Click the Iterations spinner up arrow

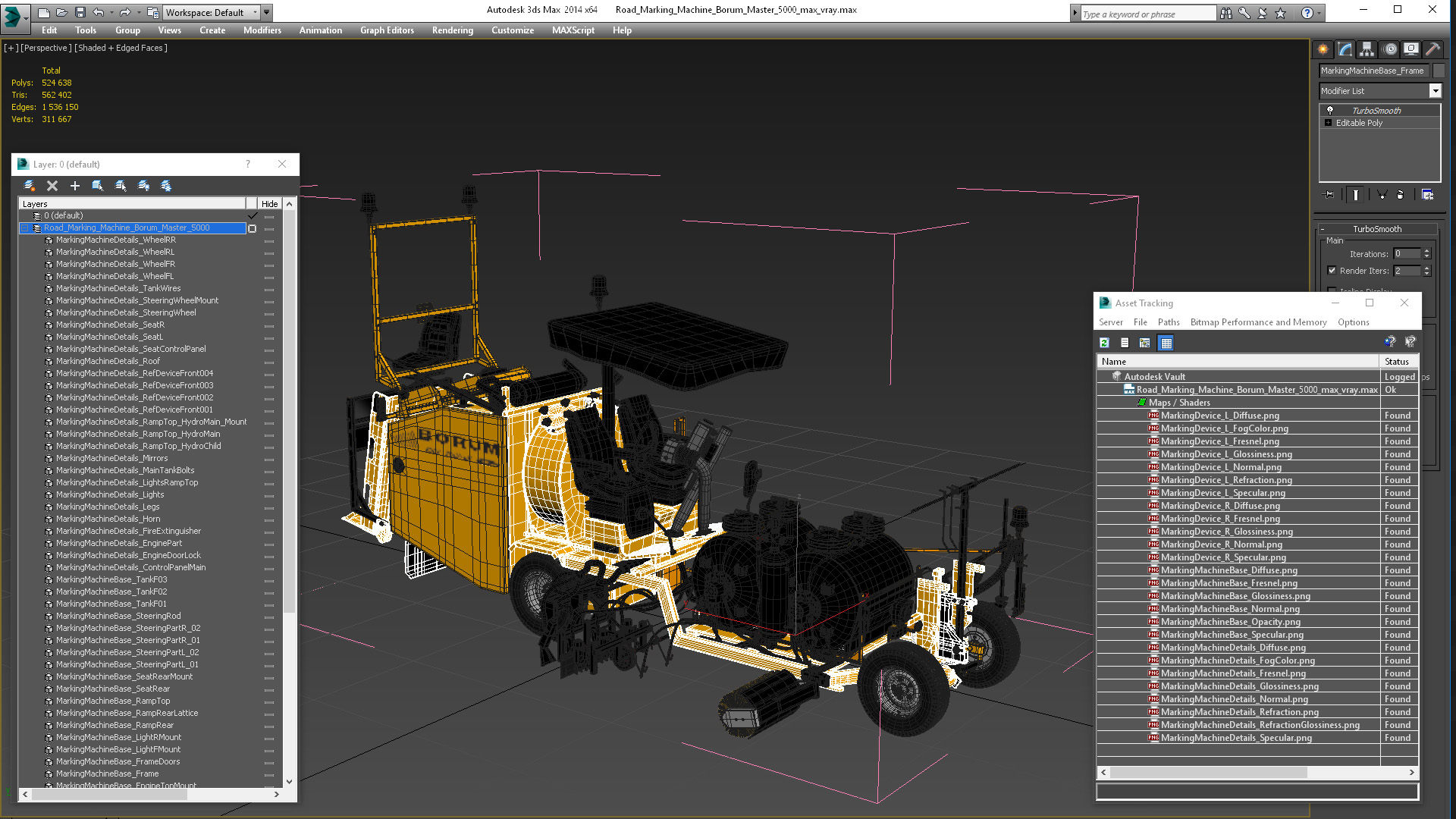1426,251
